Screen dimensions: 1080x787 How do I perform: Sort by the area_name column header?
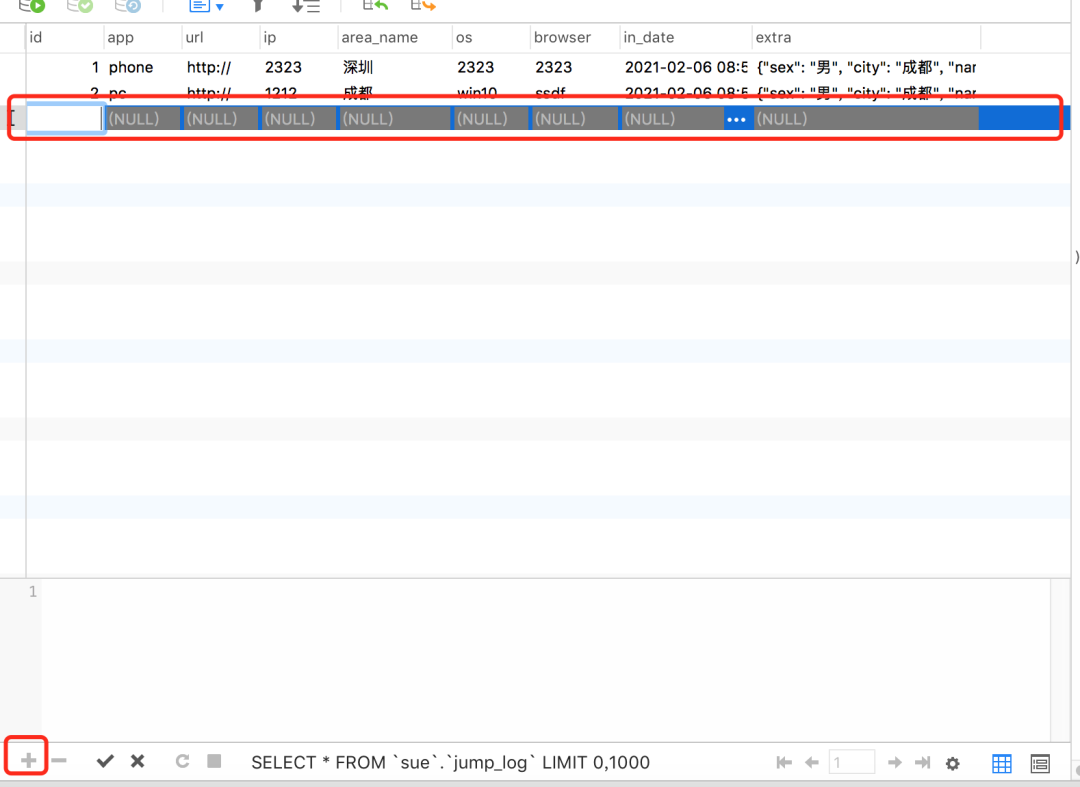(395, 38)
